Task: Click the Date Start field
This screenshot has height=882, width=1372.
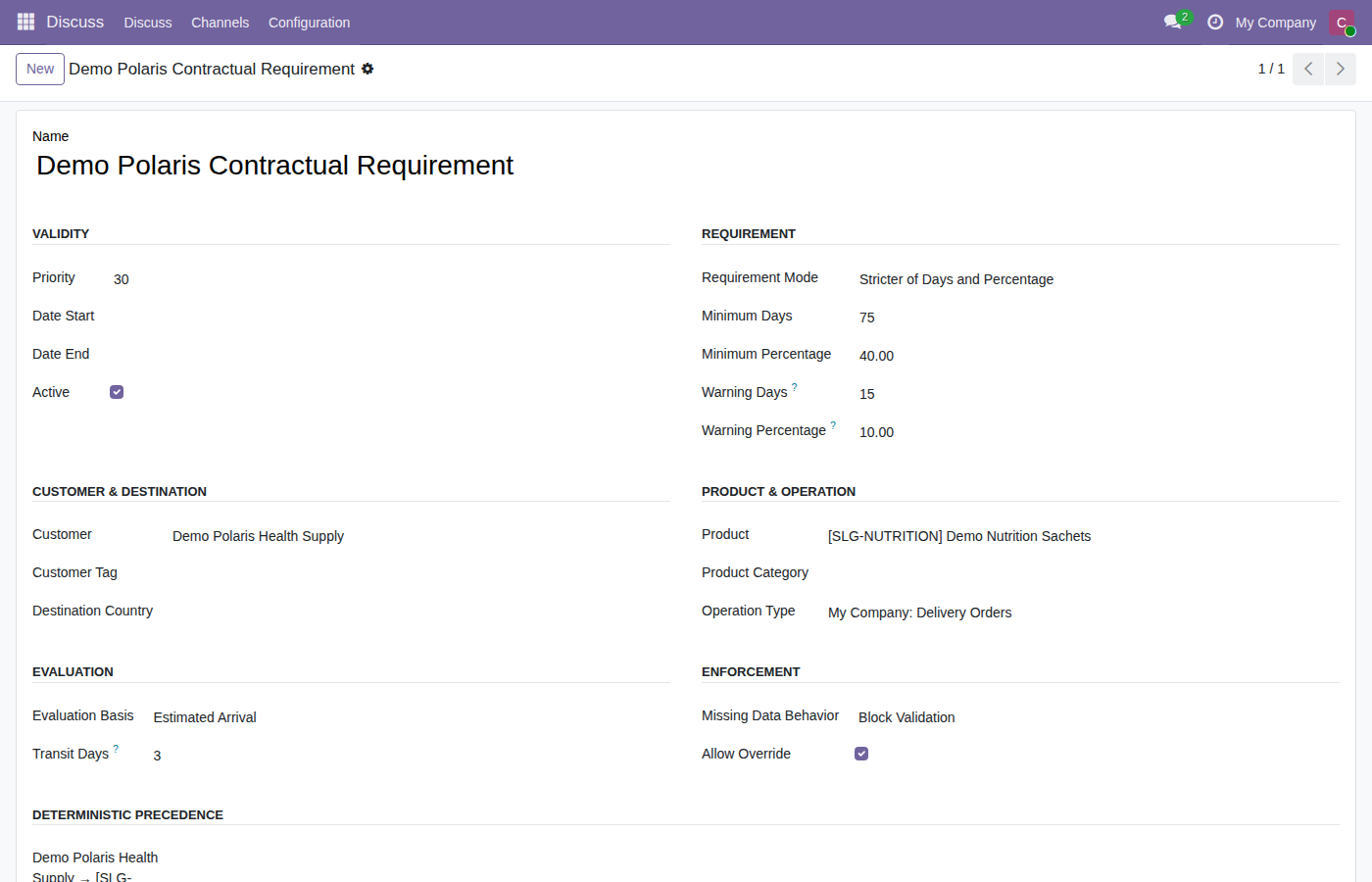Action: pos(391,318)
